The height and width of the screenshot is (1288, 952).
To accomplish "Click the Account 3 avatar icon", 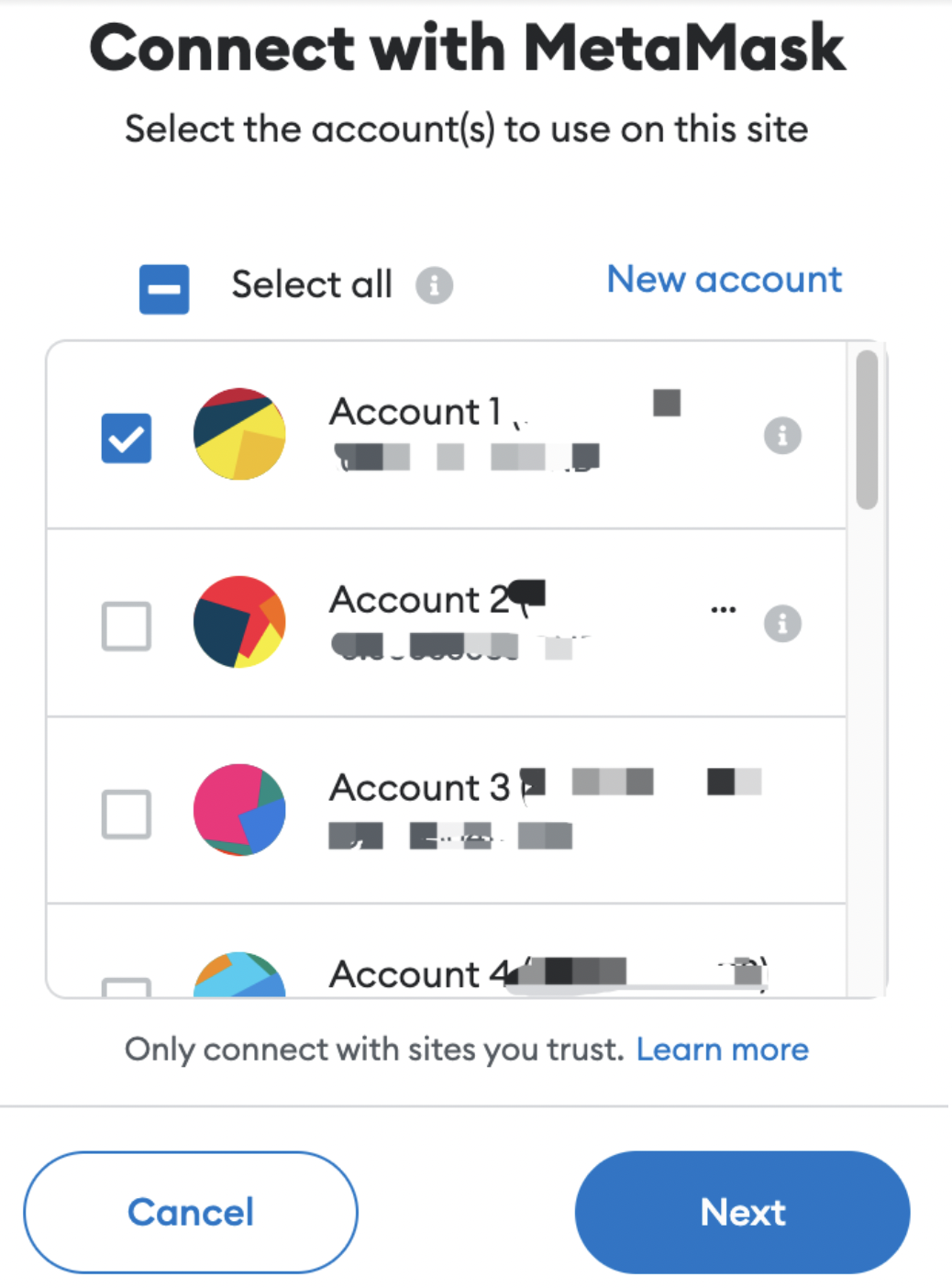I will 239,810.
